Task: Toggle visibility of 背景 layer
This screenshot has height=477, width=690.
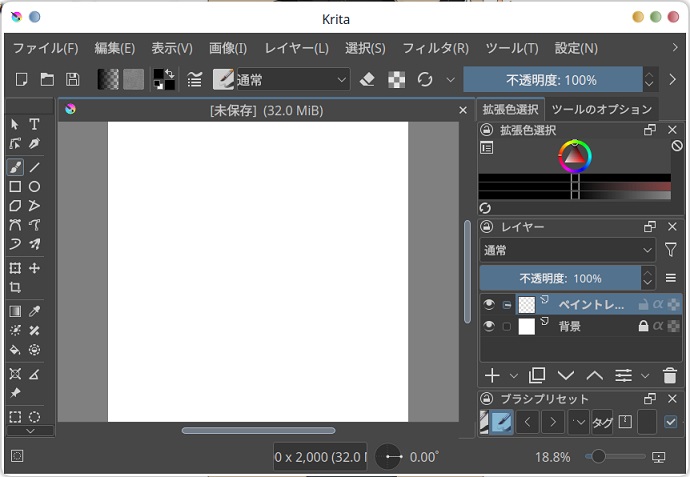Action: 489,326
